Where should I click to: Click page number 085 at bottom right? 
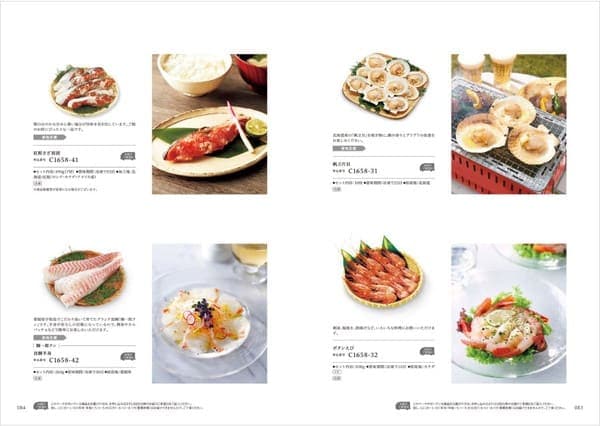[579, 408]
